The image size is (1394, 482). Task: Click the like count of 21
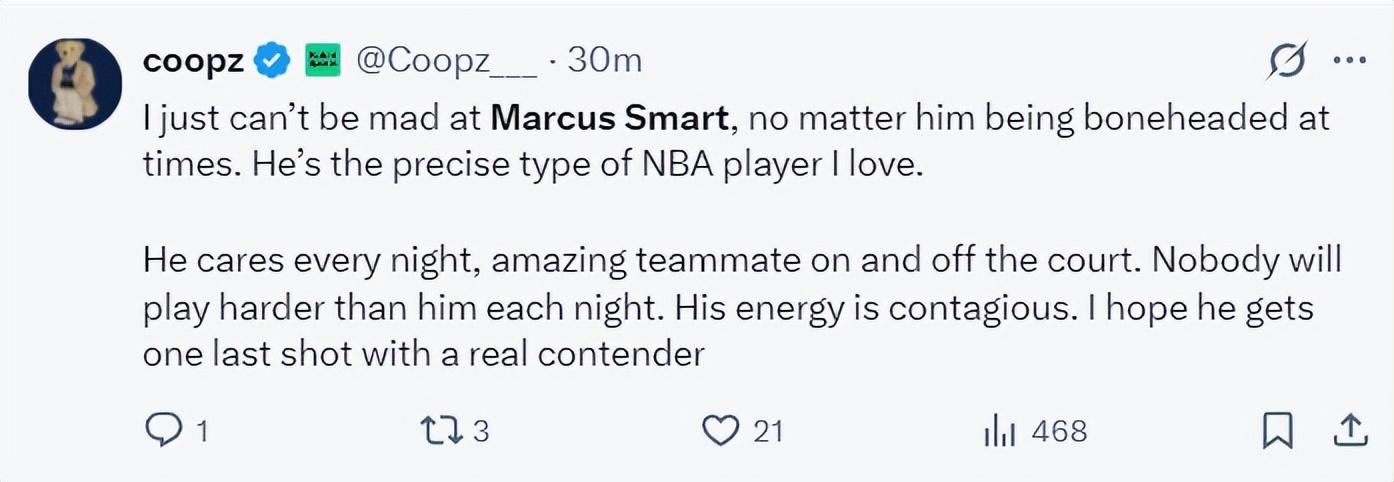point(768,431)
